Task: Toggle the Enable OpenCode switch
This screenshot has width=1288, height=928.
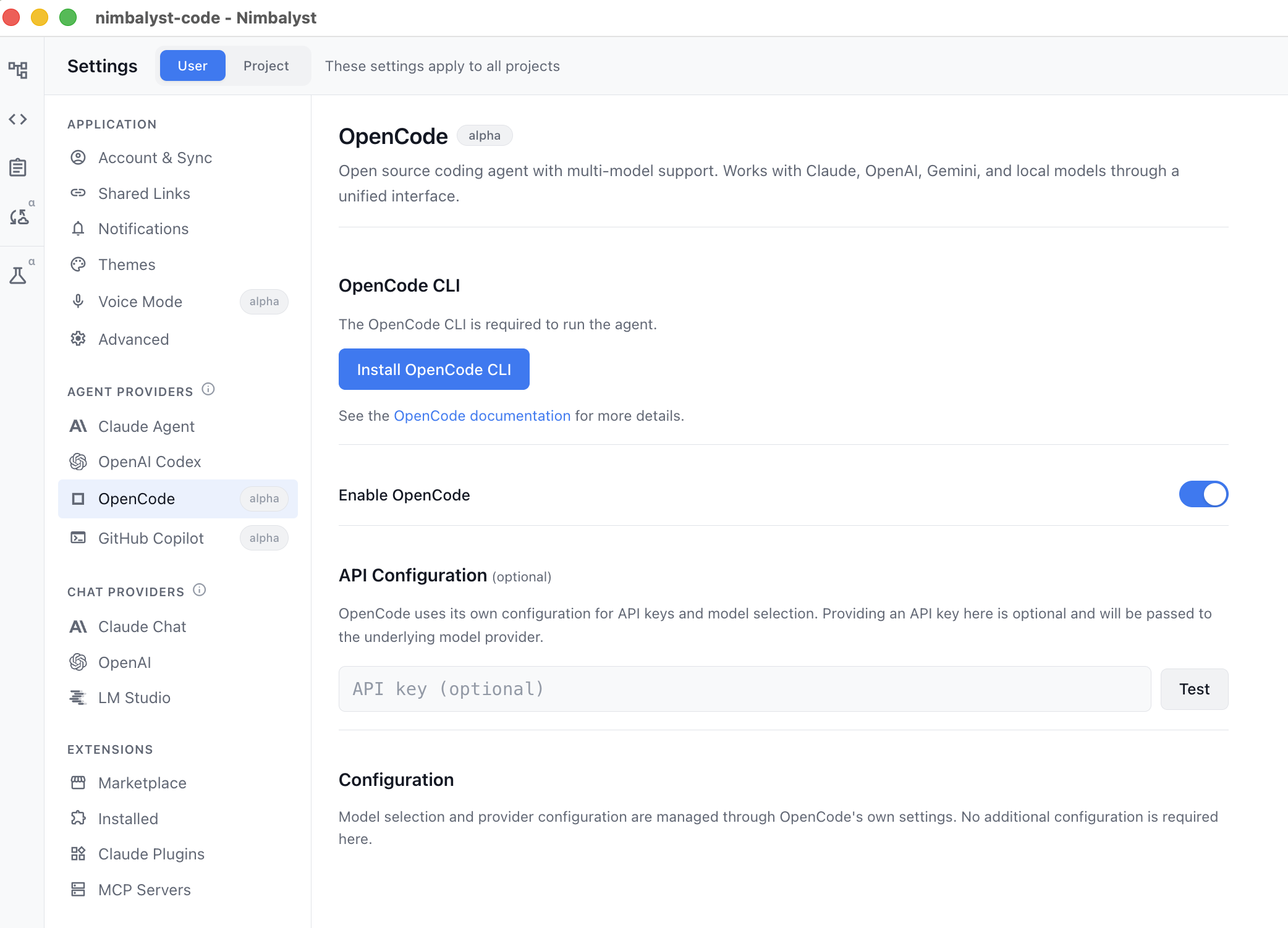Action: click(1203, 494)
